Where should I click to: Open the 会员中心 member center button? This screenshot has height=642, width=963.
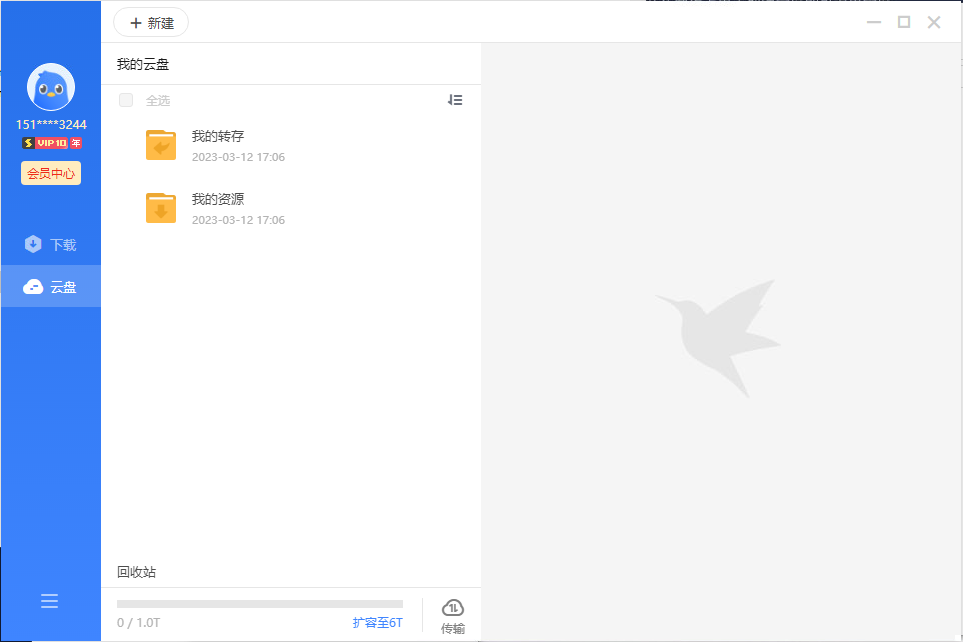(51, 173)
